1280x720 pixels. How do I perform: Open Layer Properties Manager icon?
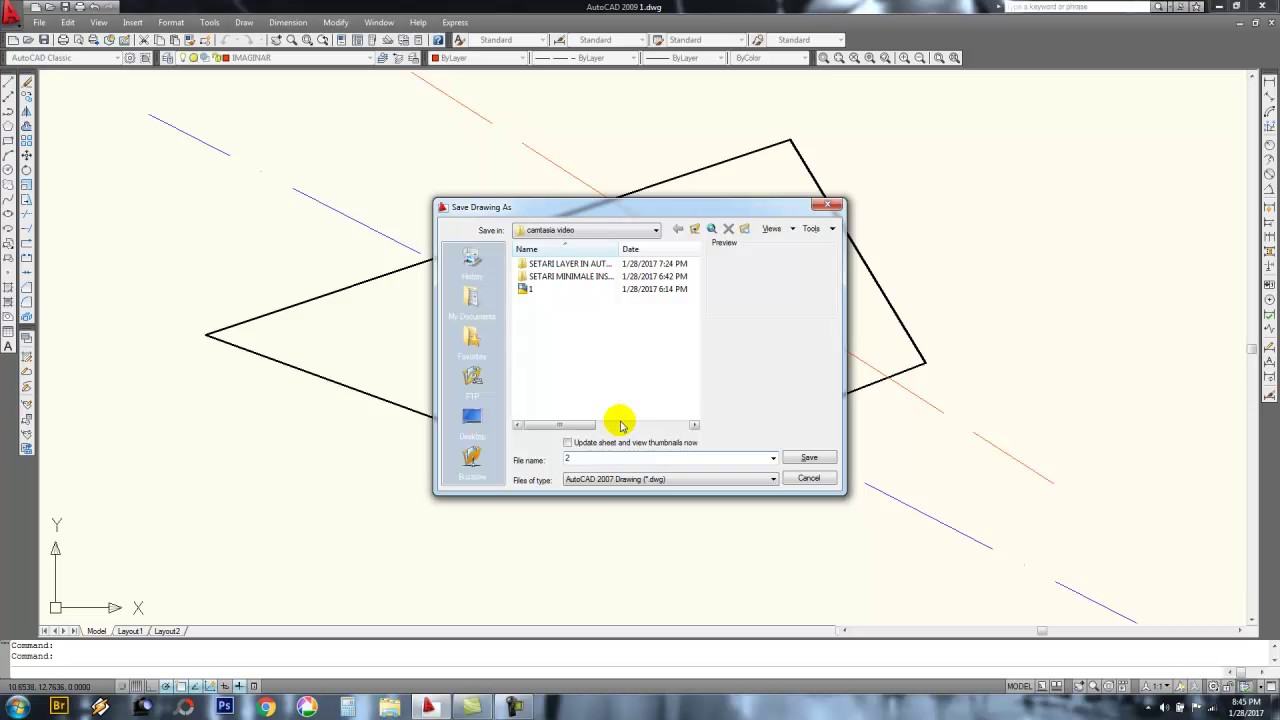tap(166, 58)
